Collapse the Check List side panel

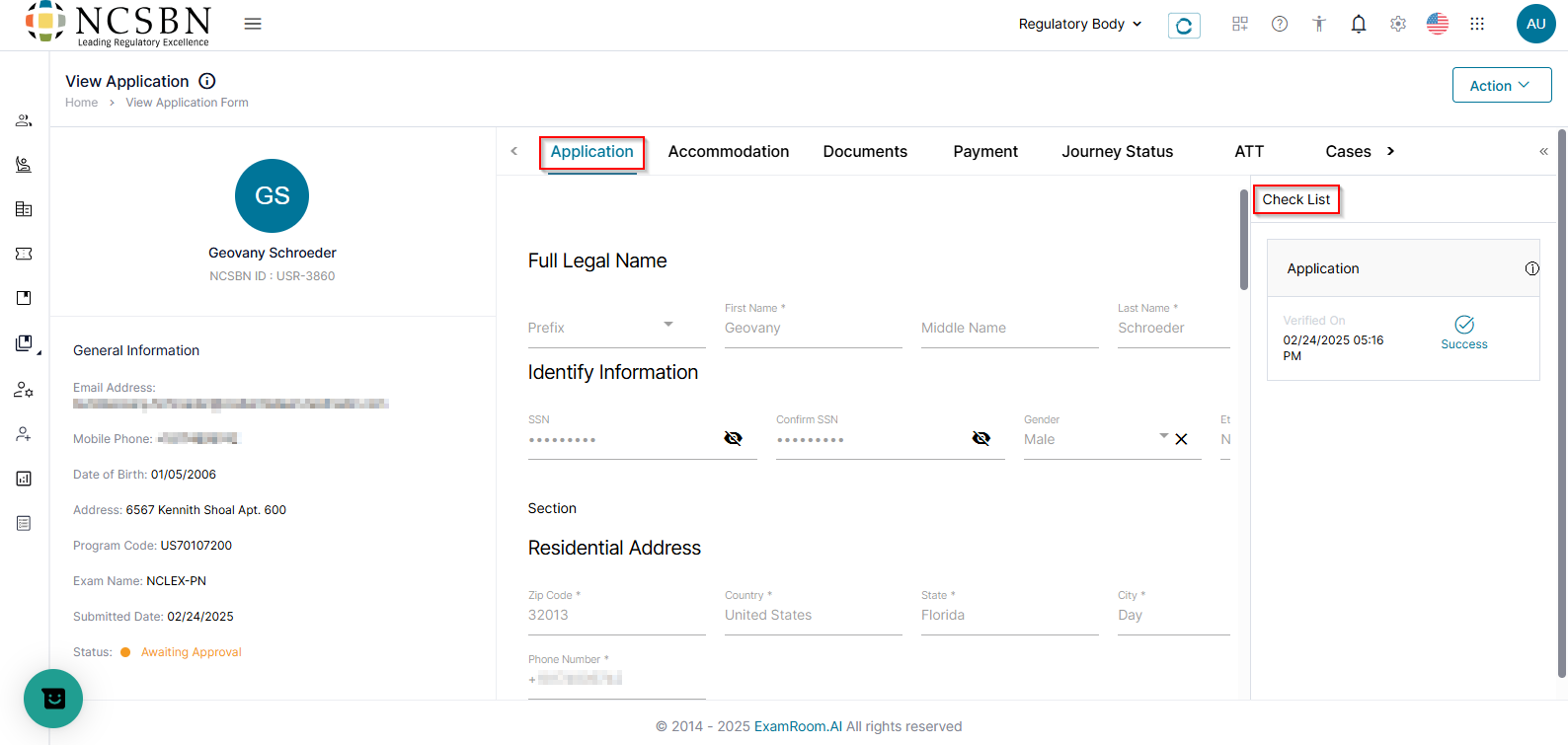click(1543, 151)
